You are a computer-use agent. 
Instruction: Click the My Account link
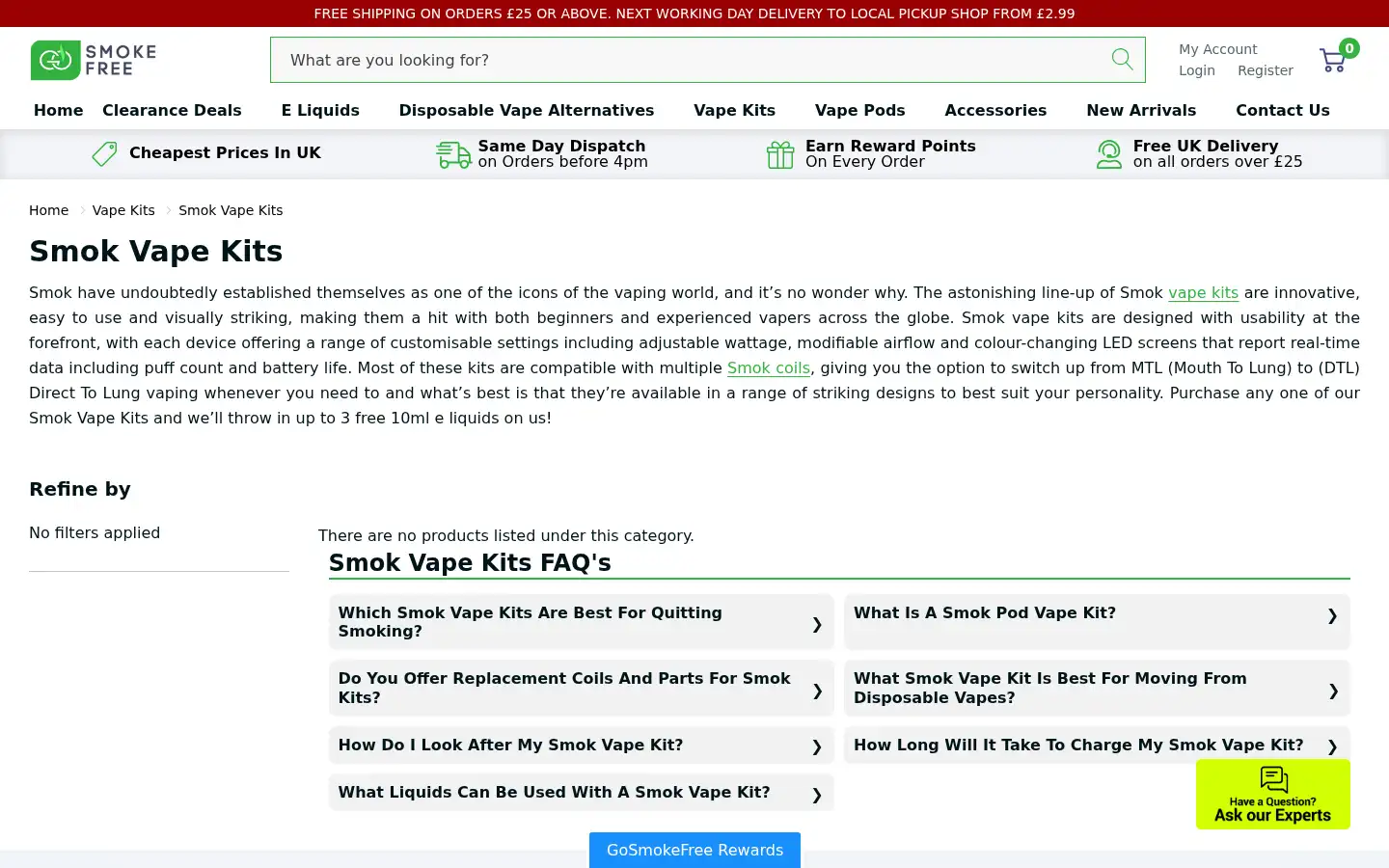click(1218, 49)
